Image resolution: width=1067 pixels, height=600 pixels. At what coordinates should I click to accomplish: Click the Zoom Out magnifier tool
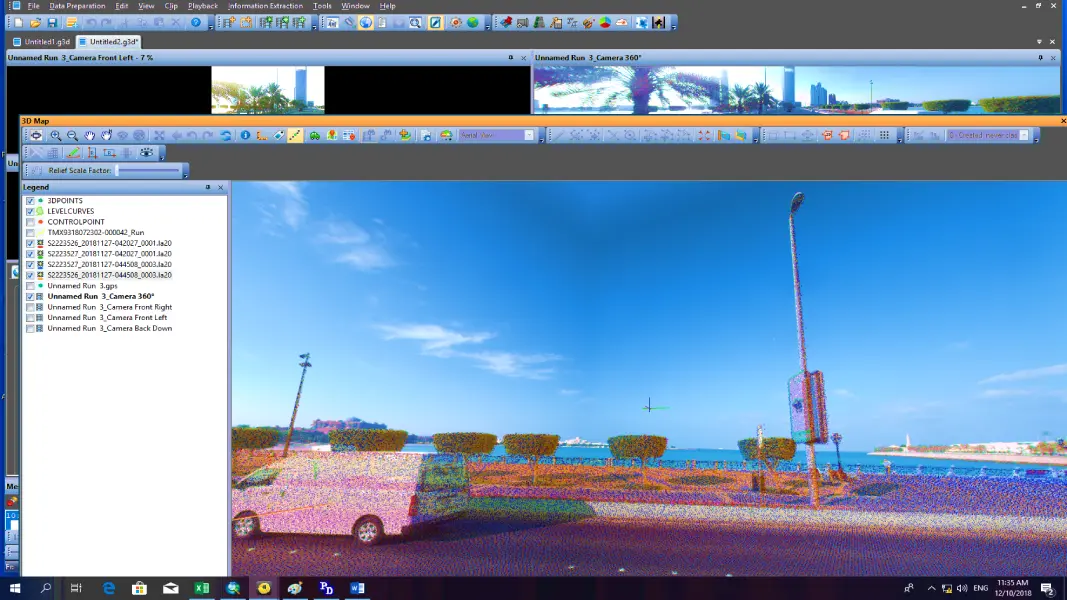click(x=72, y=136)
